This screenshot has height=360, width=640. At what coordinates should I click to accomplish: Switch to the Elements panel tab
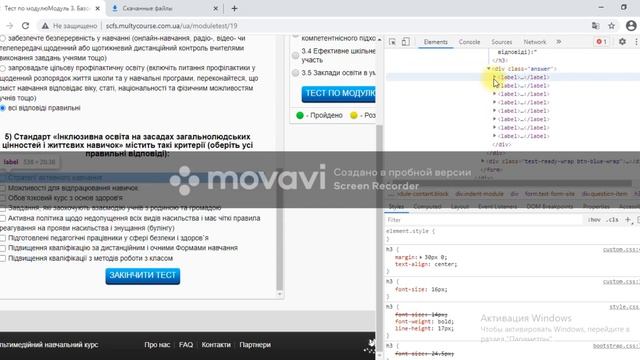436,42
